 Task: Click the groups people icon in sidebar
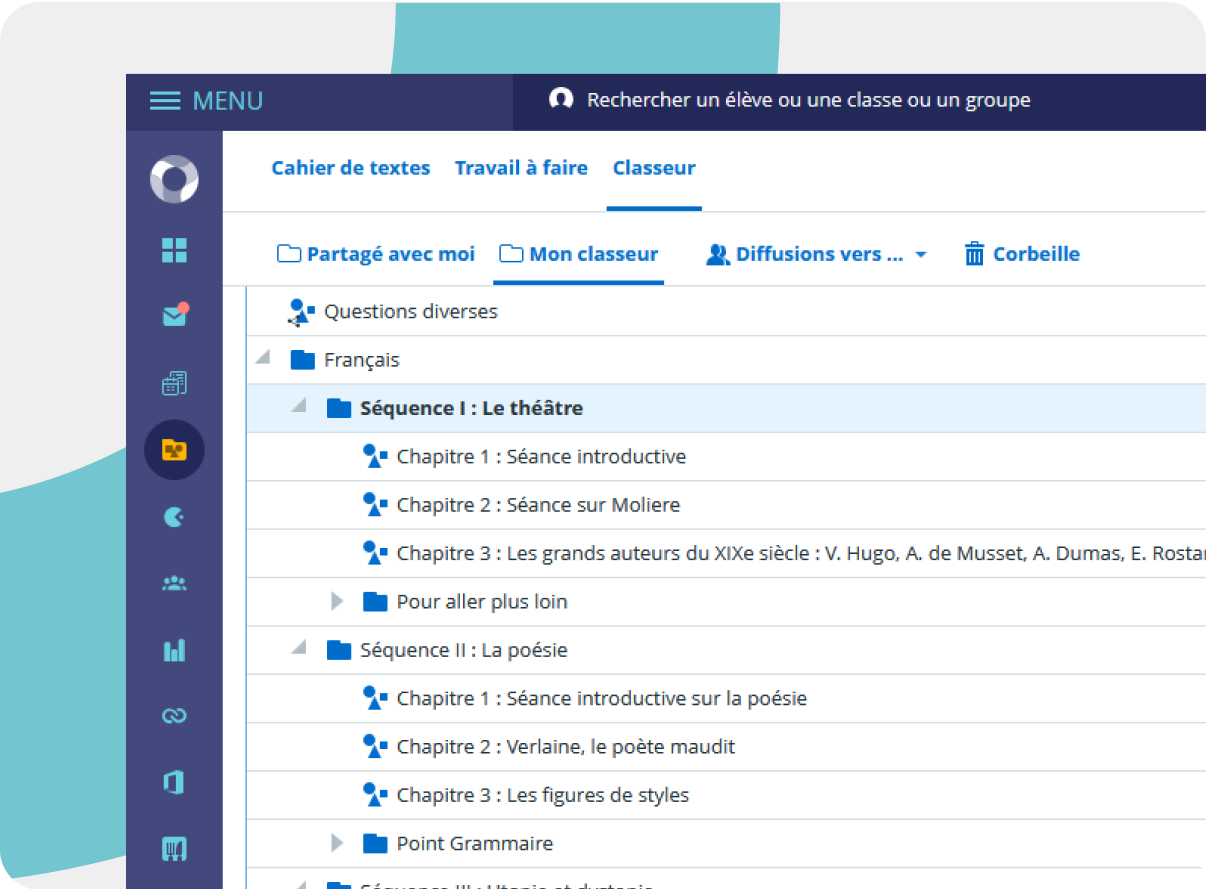pos(174,584)
